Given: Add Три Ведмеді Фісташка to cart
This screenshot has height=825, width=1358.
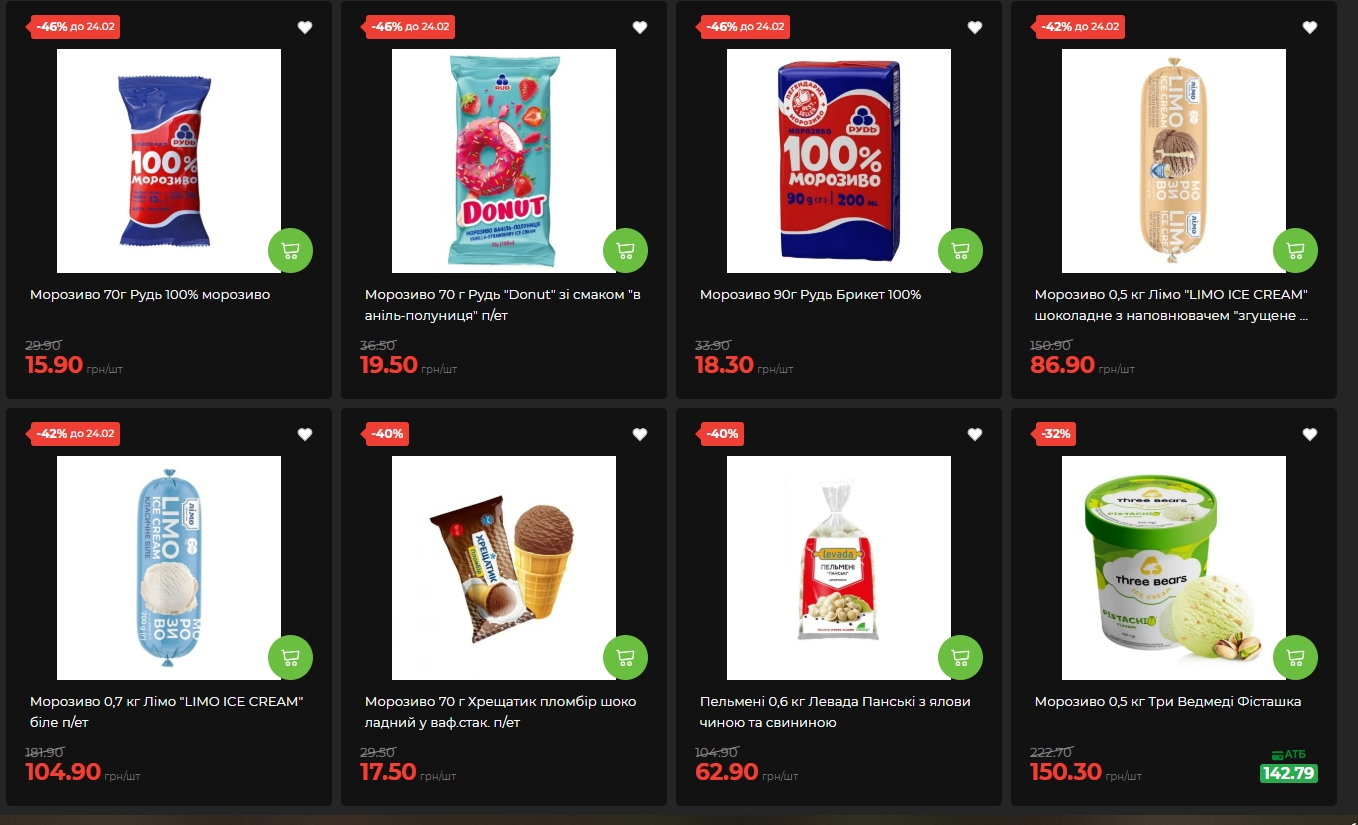Looking at the screenshot, I should 1295,658.
